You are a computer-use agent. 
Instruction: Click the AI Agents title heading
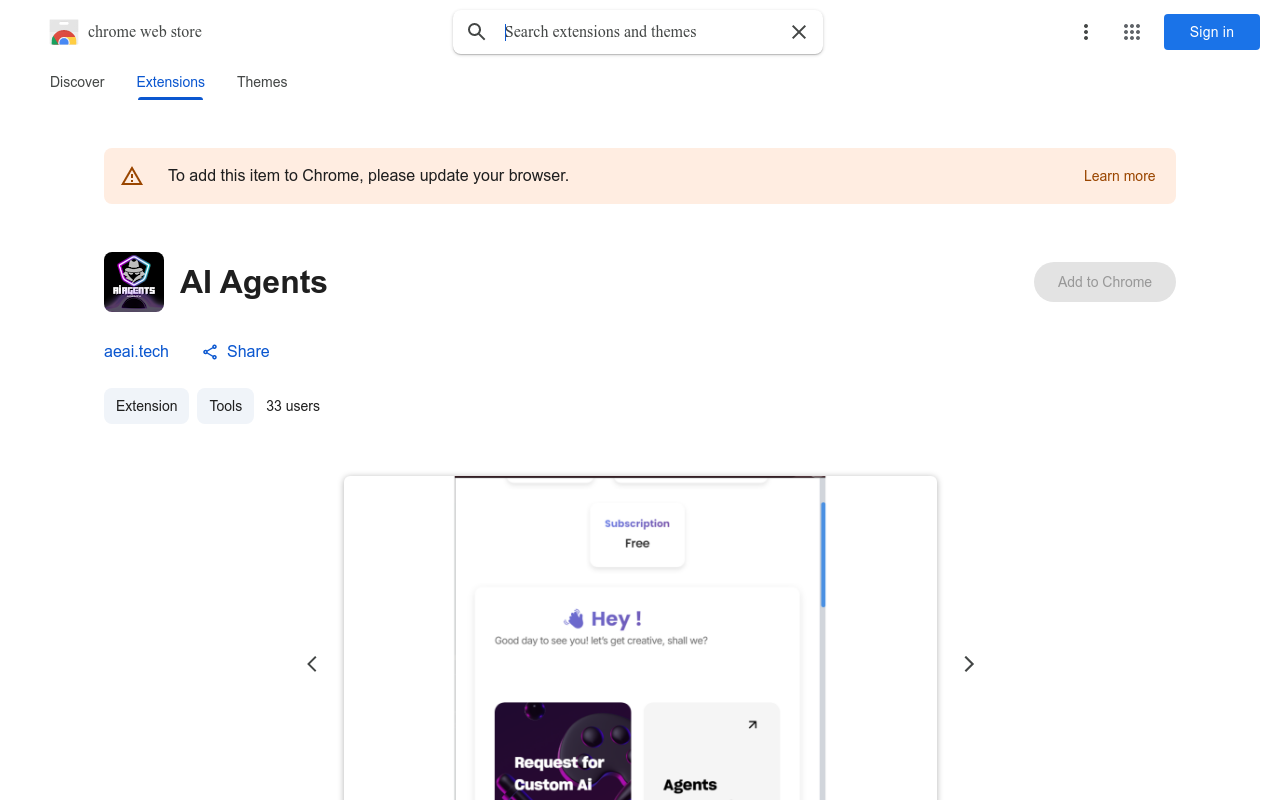pyautogui.click(x=254, y=282)
